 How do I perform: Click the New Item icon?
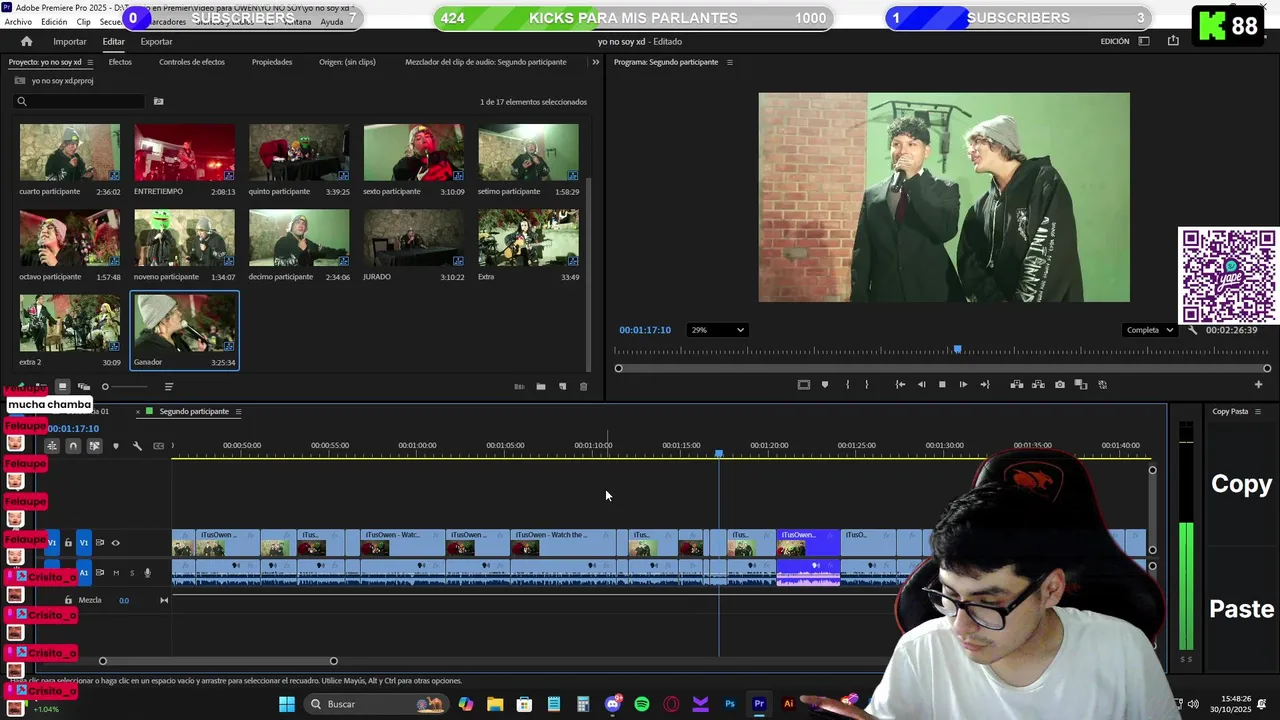pyautogui.click(x=562, y=387)
